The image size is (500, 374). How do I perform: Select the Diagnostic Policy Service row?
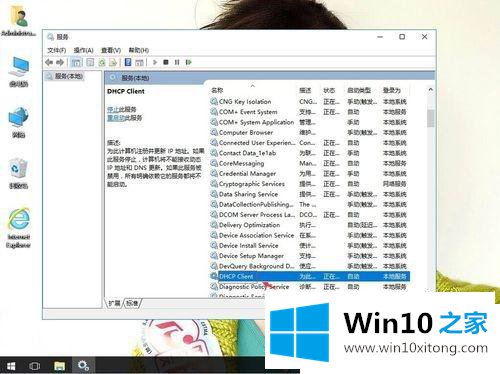pos(309,287)
